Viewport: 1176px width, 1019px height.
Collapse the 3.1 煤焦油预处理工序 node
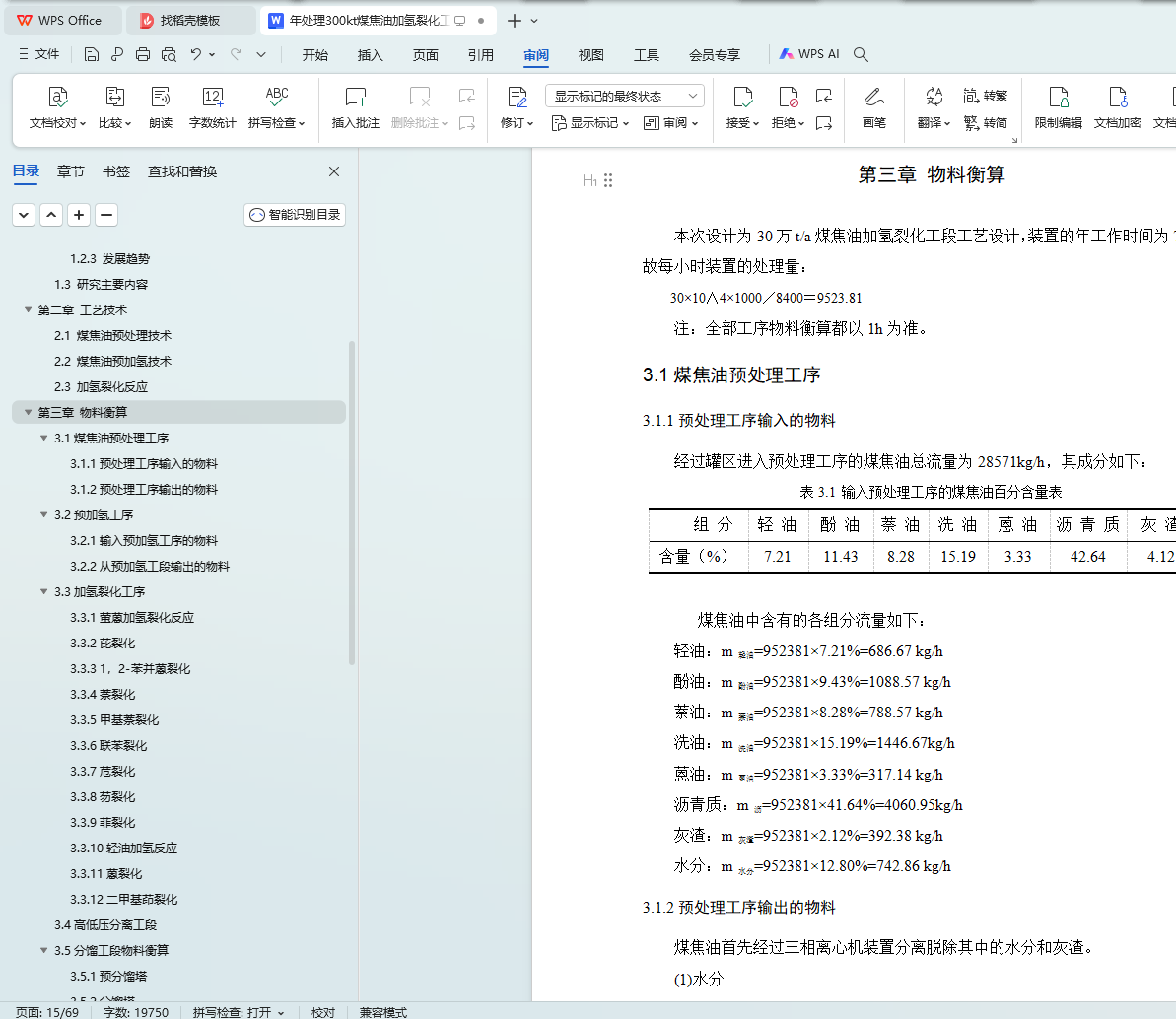click(43, 438)
